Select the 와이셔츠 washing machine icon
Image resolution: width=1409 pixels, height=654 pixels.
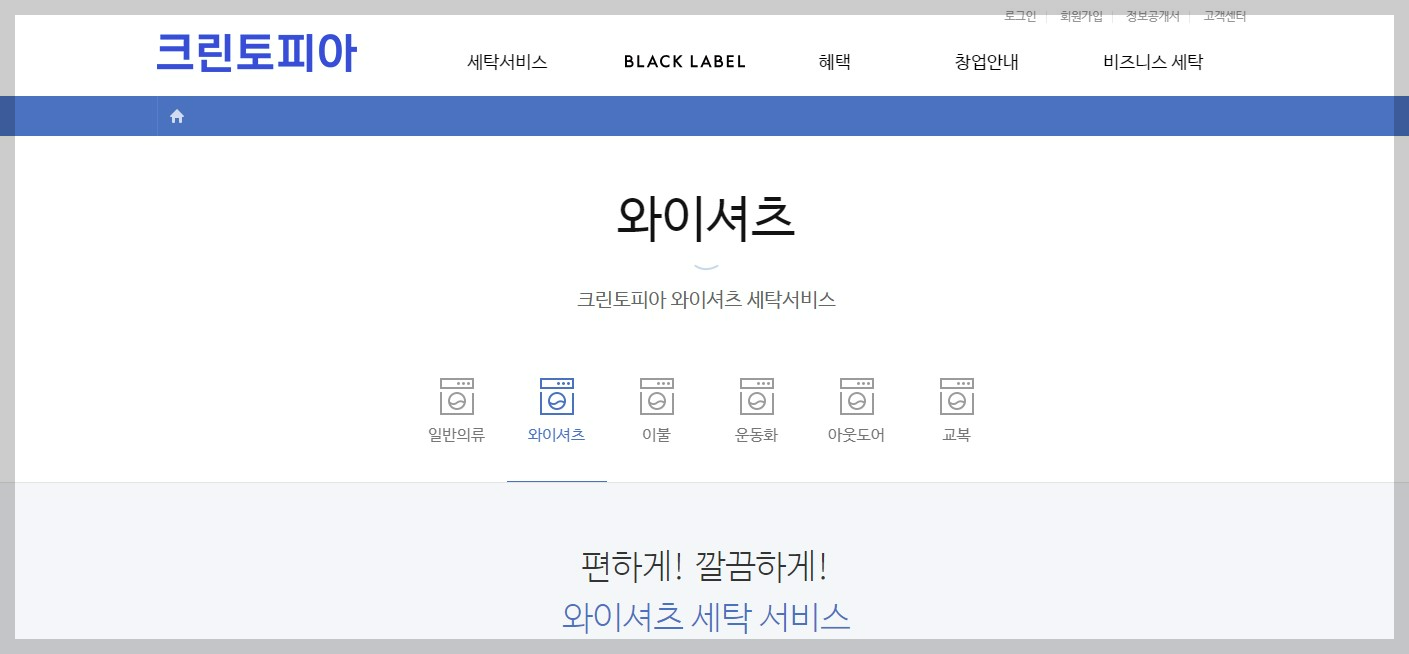click(x=557, y=396)
